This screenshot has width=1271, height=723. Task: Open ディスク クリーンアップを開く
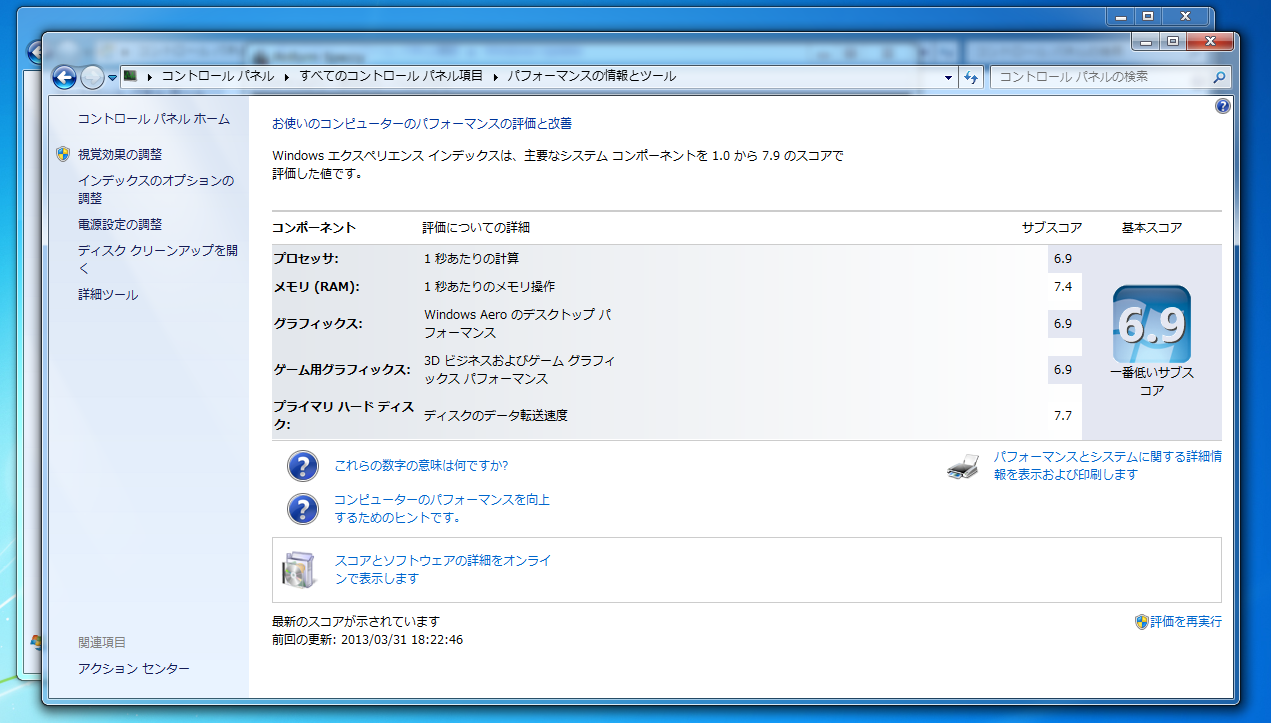pyautogui.click(x=158, y=259)
